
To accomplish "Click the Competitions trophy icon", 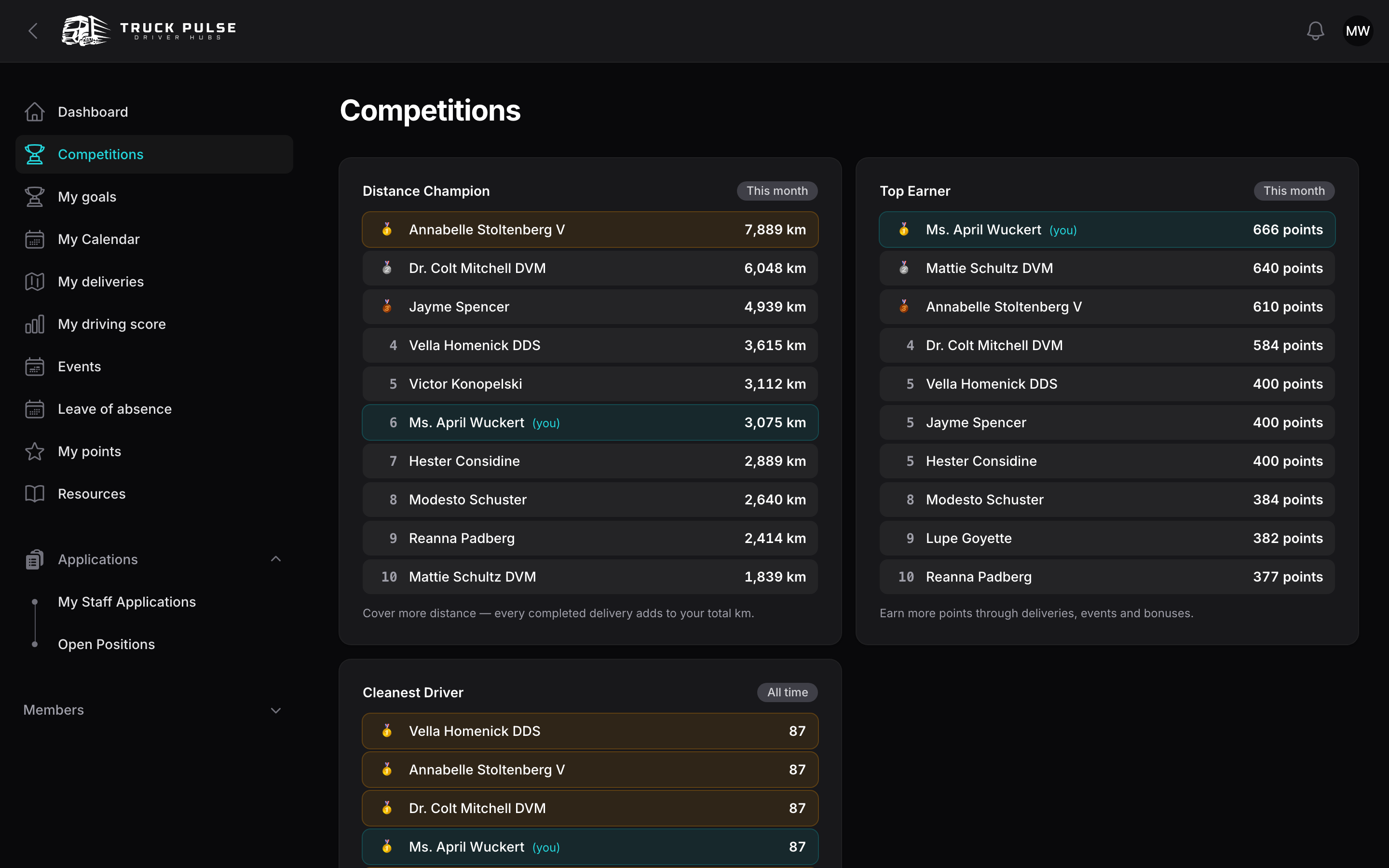I will pyautogui.click(x=34, y=154).
